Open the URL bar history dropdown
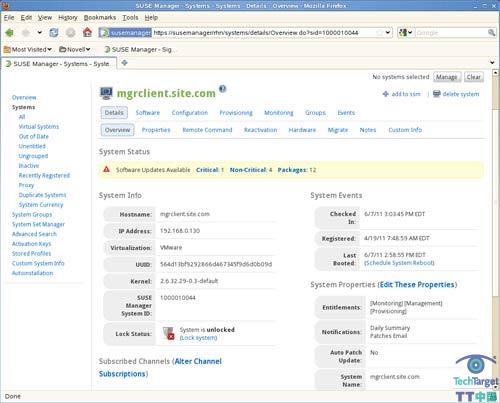 coord(388,33)
